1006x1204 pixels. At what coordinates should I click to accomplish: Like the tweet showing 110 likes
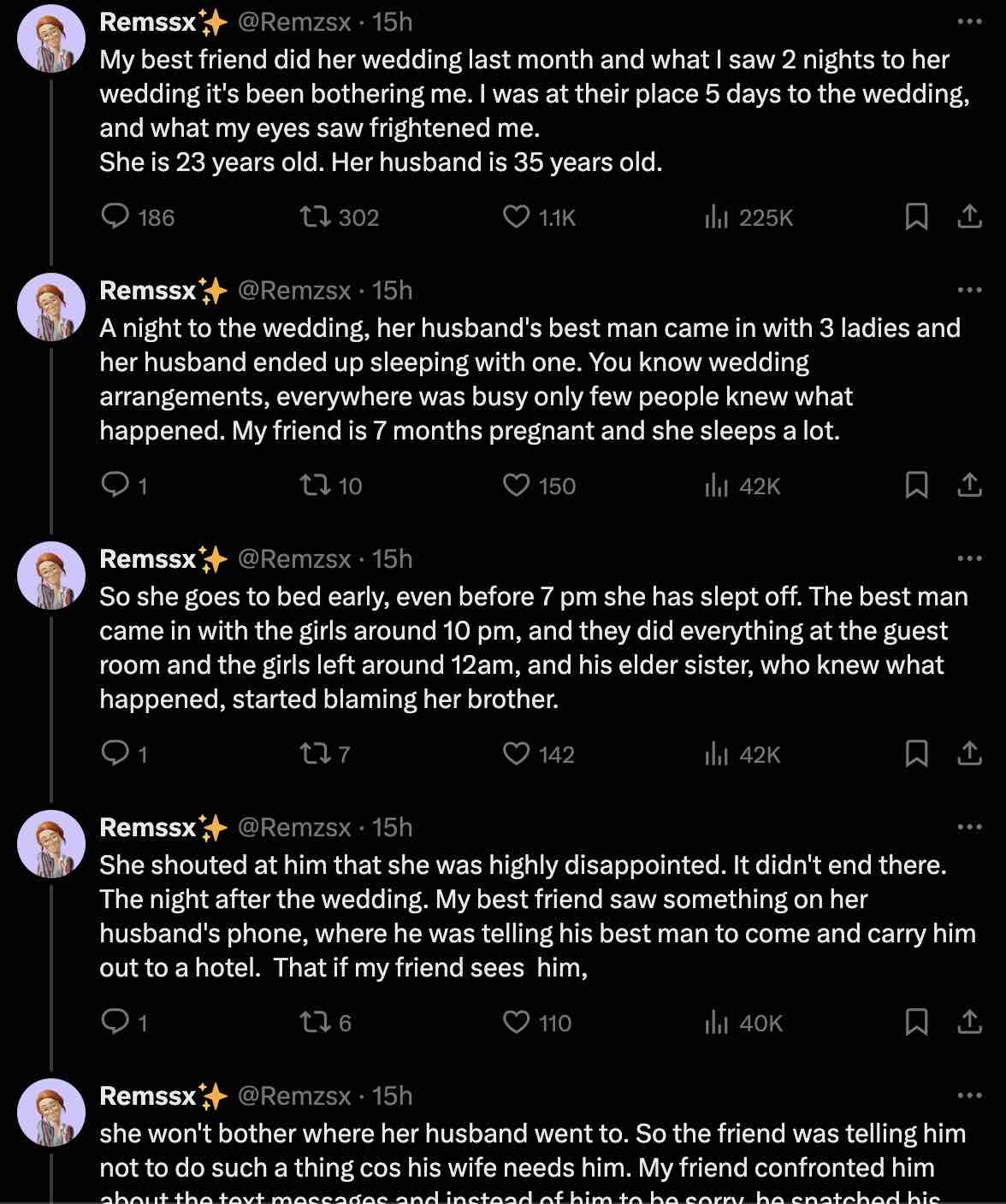click(x=516, y=1023)
